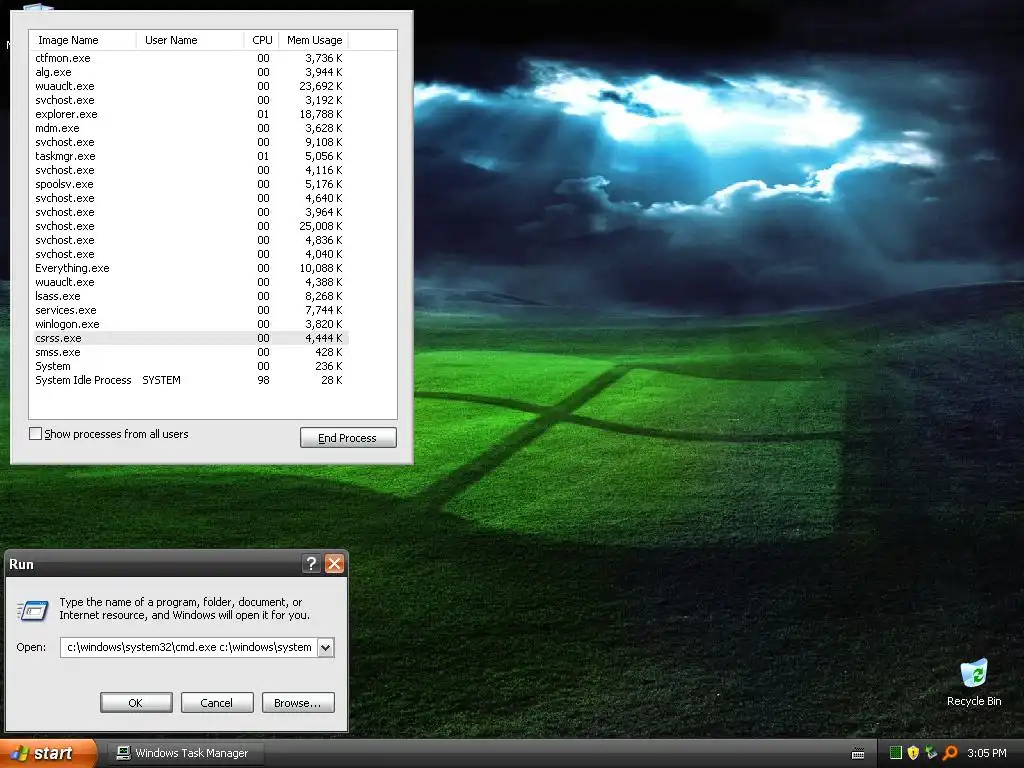Select svchost.exe using 9,108 K memory
The height and width of the screenshot is (768, 1024).
[x=190, y=142]
